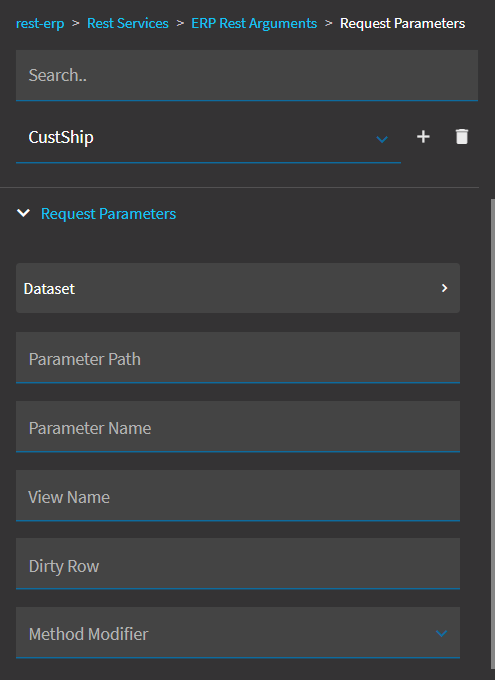
Task: Click into the Parameter Path field
Action: pos(238,358)
